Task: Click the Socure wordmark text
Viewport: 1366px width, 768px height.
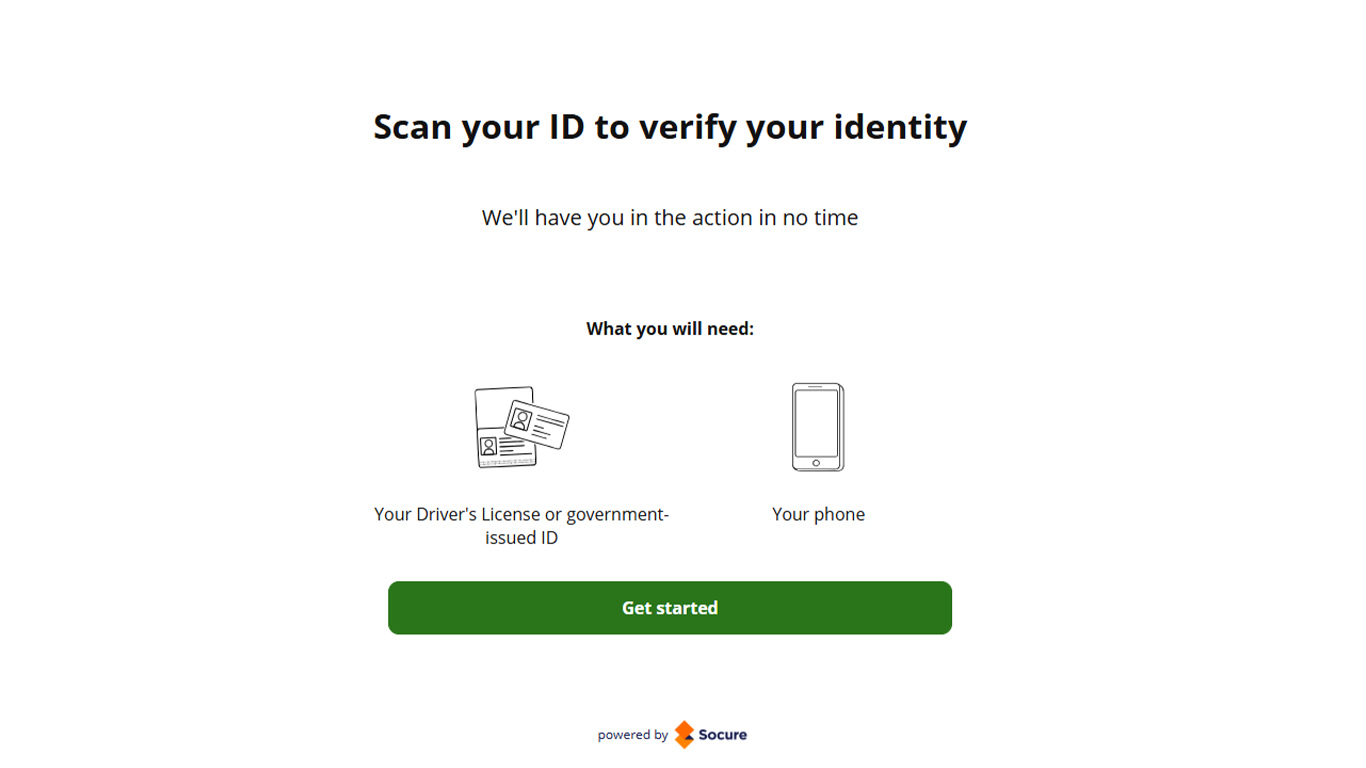Action: [x=722, y=735]
